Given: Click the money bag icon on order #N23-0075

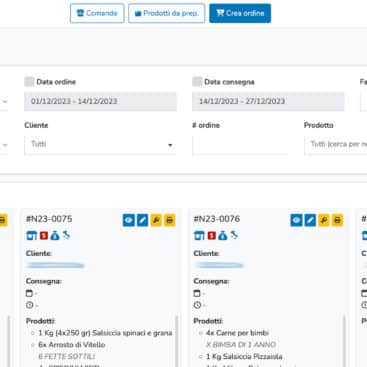Looking at the screenshot, I should coord(55,236).
